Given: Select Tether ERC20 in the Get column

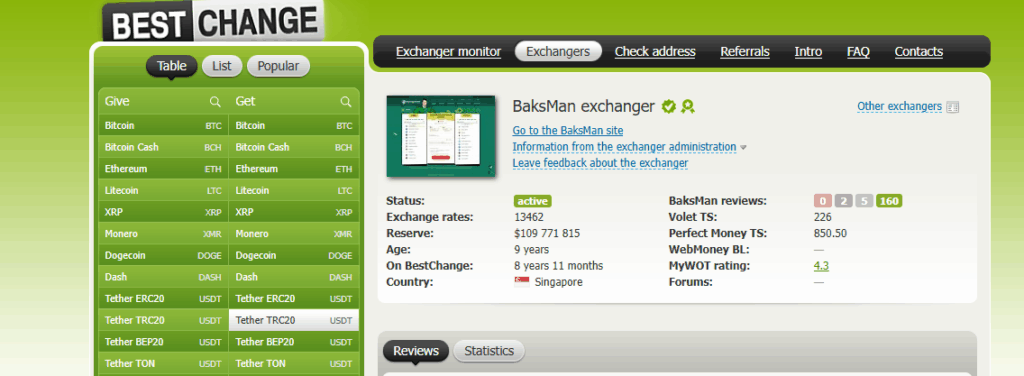Looking at the screenshot, I should point(294,298).
